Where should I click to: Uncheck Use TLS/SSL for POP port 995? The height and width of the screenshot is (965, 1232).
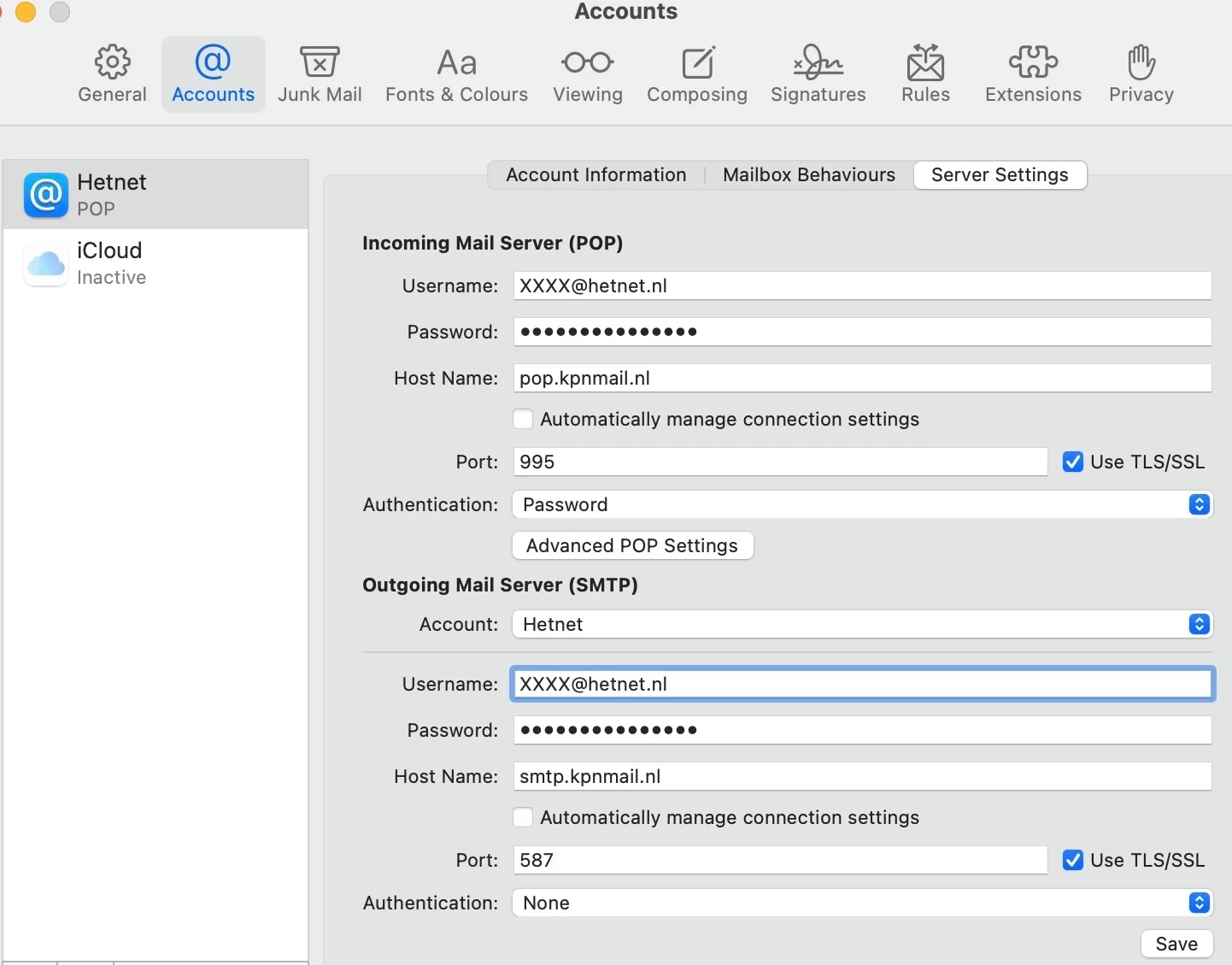click(1073, 462)
